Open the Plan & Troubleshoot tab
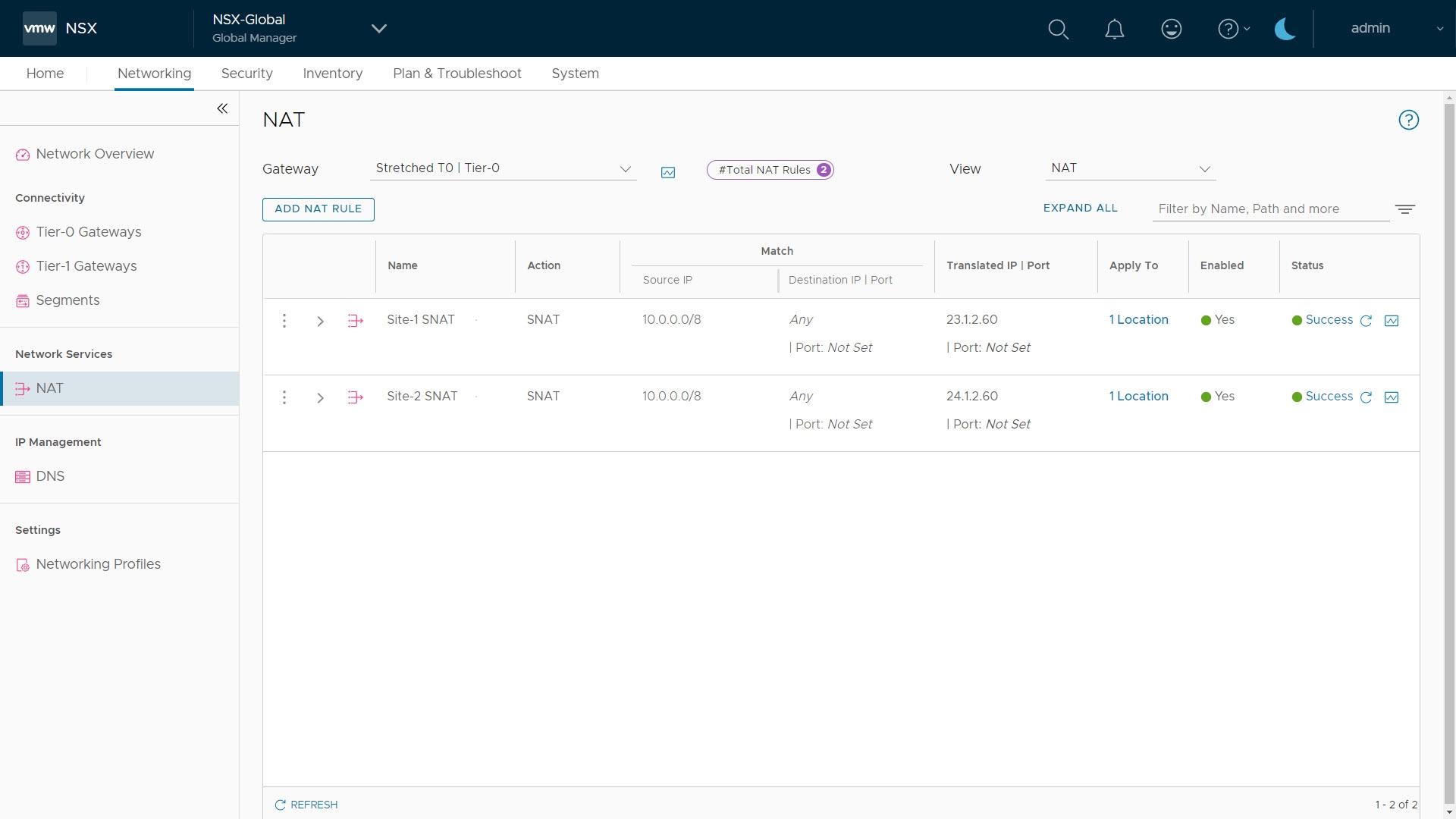This screenshot has width=1456, height=819. coord(457,74)
